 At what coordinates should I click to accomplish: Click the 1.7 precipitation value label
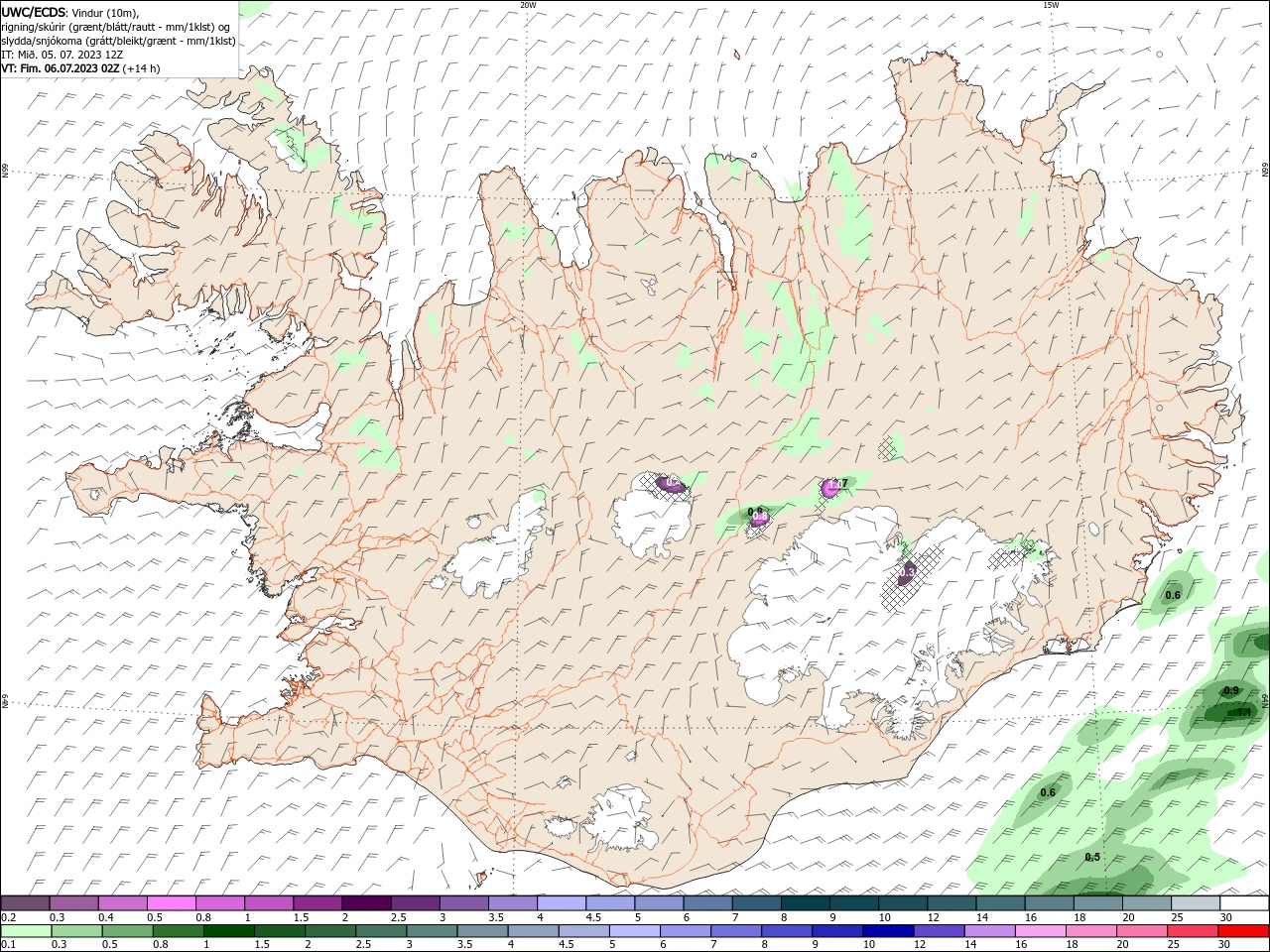coord(840,484)
